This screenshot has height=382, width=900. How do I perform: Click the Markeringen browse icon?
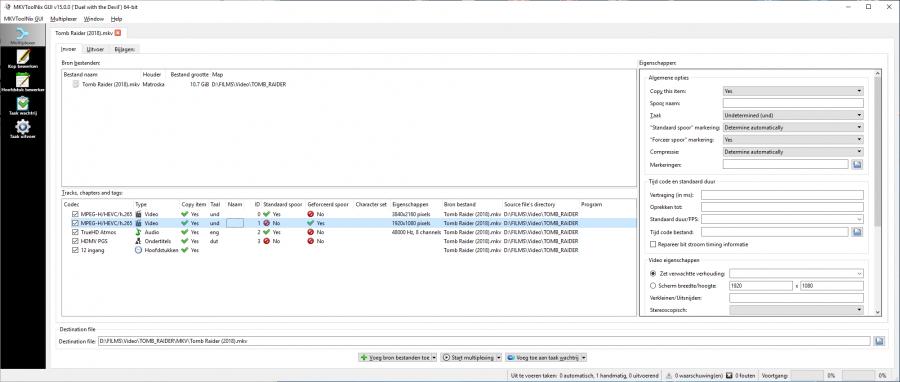pos(858,164)
